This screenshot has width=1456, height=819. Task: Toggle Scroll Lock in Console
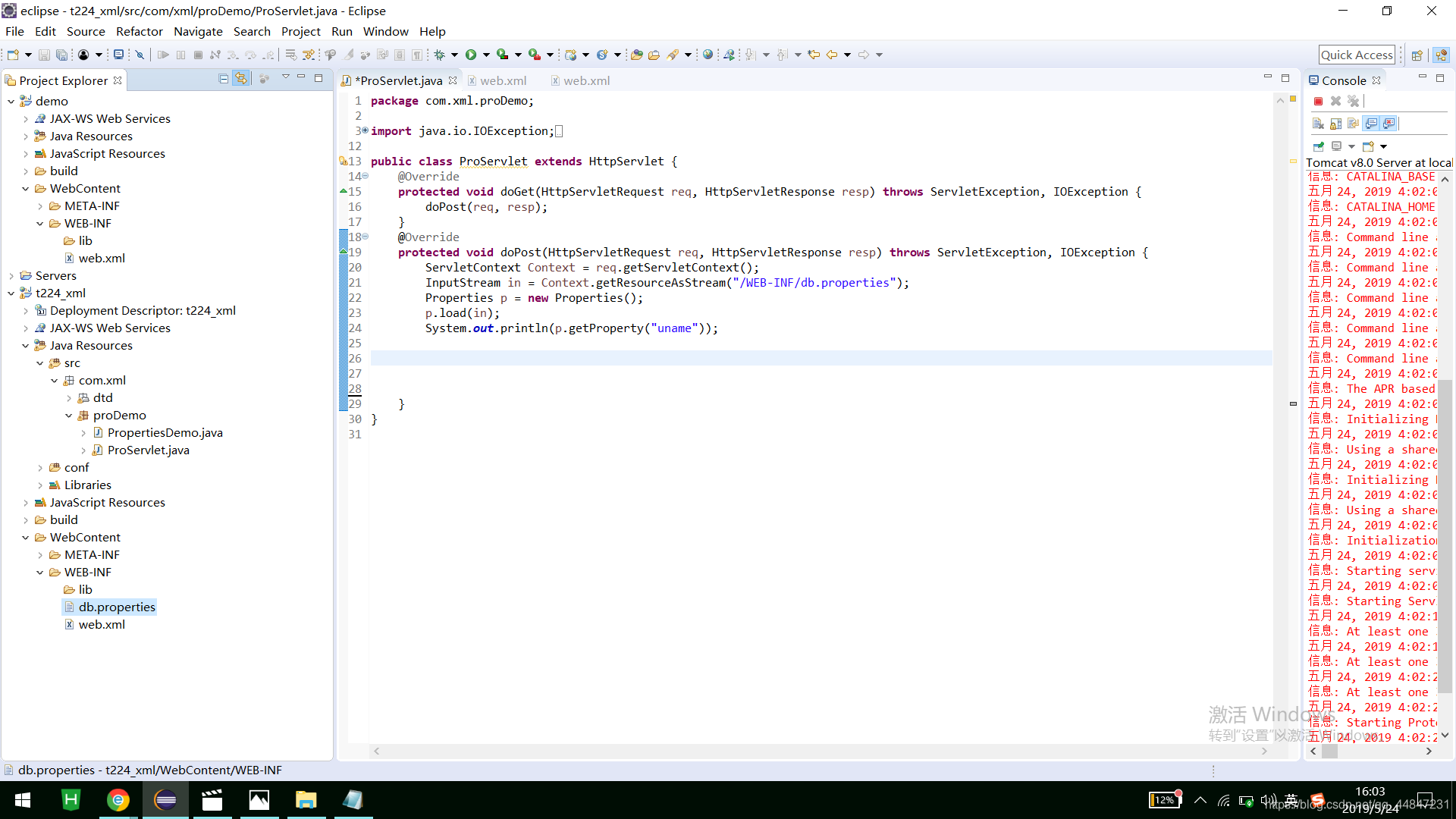pos(1335,124)
